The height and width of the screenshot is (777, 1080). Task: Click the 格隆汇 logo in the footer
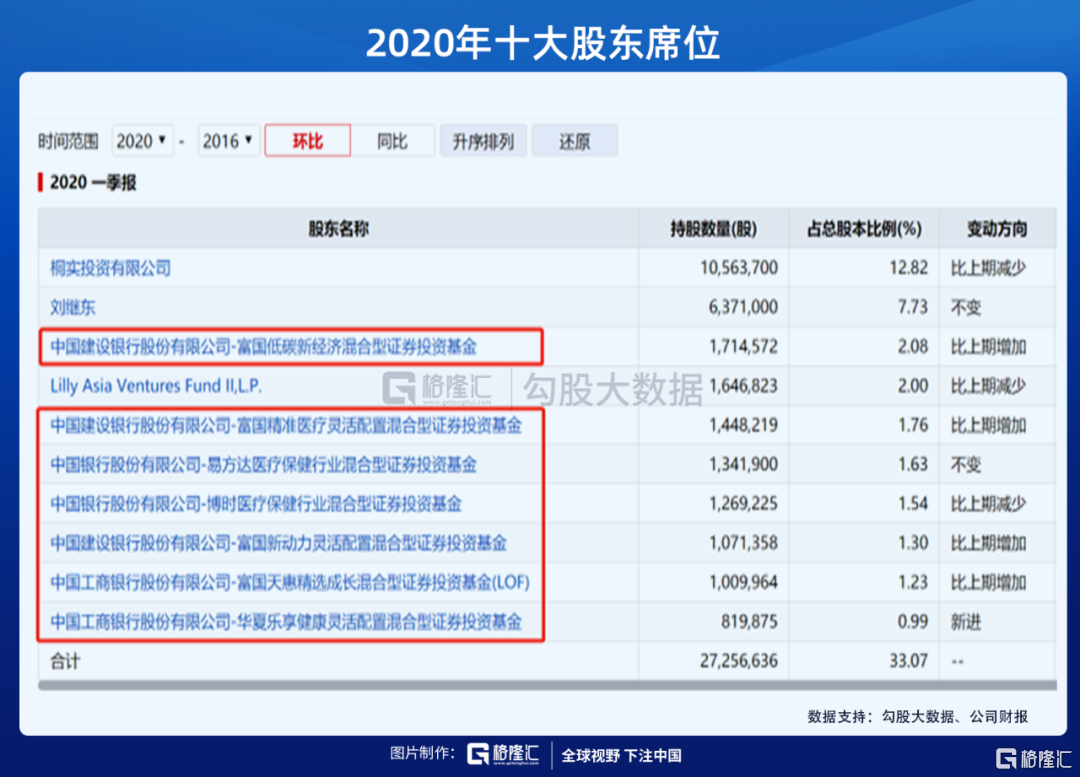pyautogui.click(x=503, y=754)
